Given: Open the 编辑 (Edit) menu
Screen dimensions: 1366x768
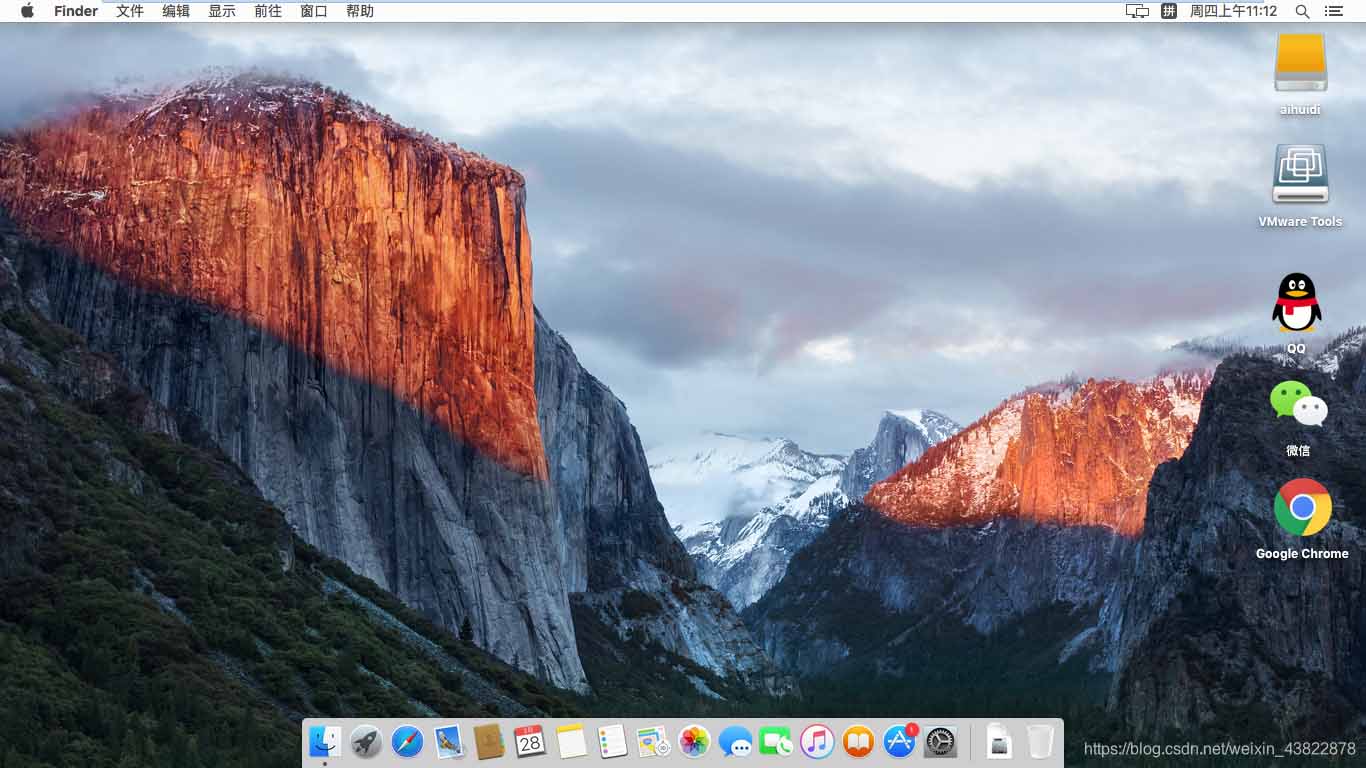Looking at the screenshot, I should coord(176,11).
